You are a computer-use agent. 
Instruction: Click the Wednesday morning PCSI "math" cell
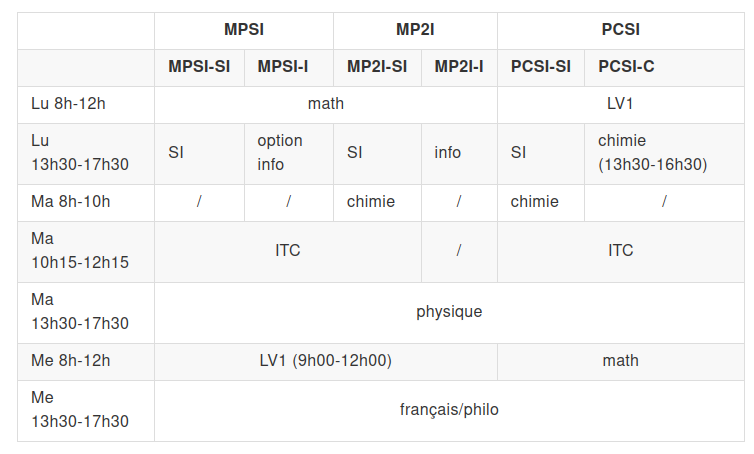620,361
